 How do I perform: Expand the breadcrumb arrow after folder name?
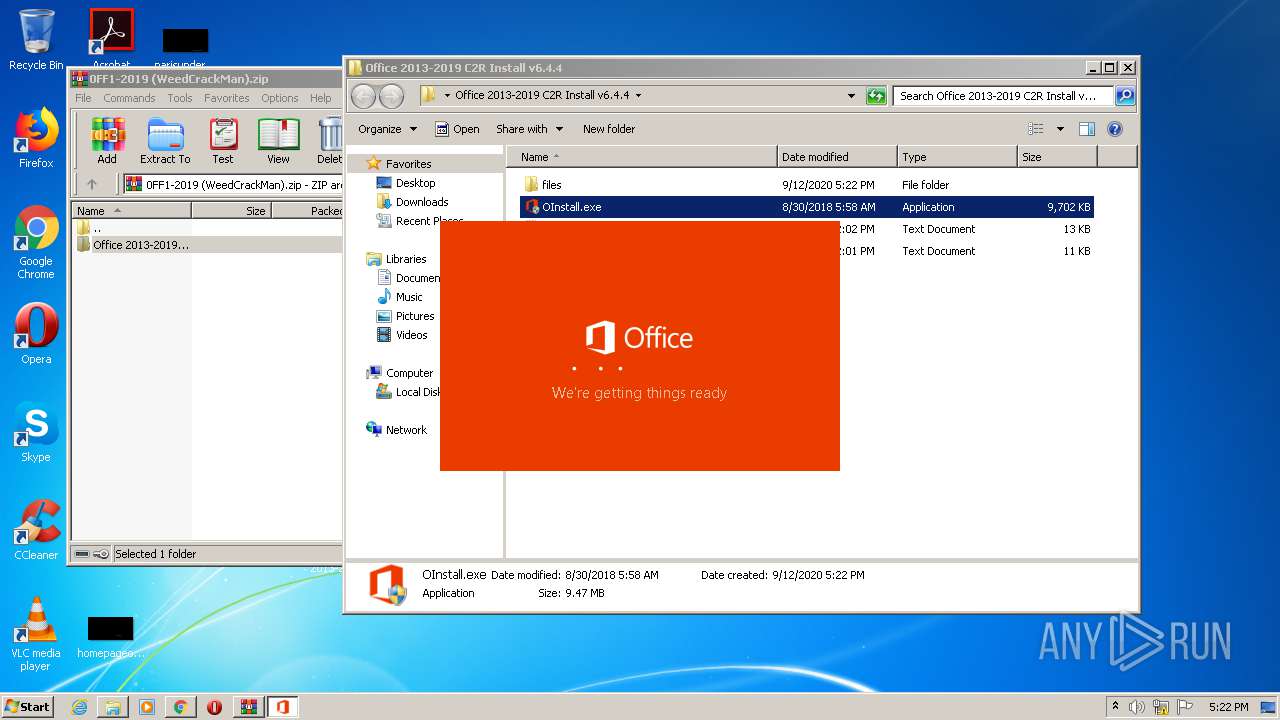pyautogui.click(x=638, y=96)
